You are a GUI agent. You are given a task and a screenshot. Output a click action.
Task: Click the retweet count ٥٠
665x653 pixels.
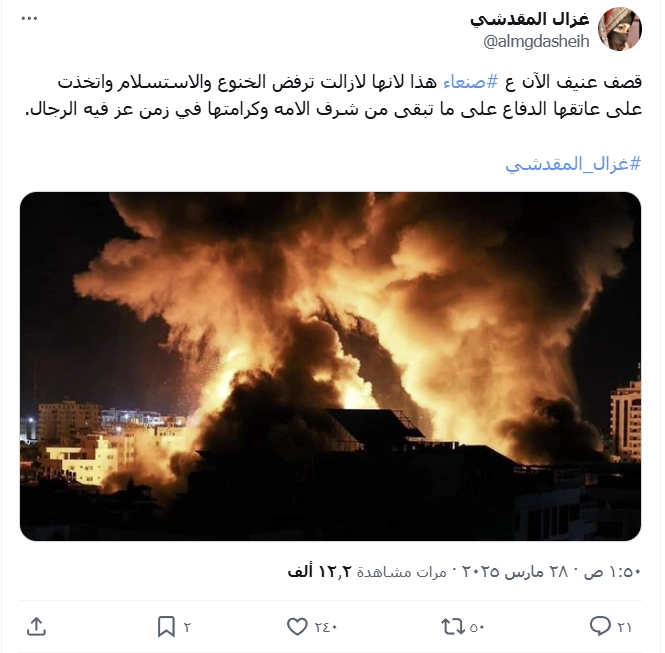[477, 627]
